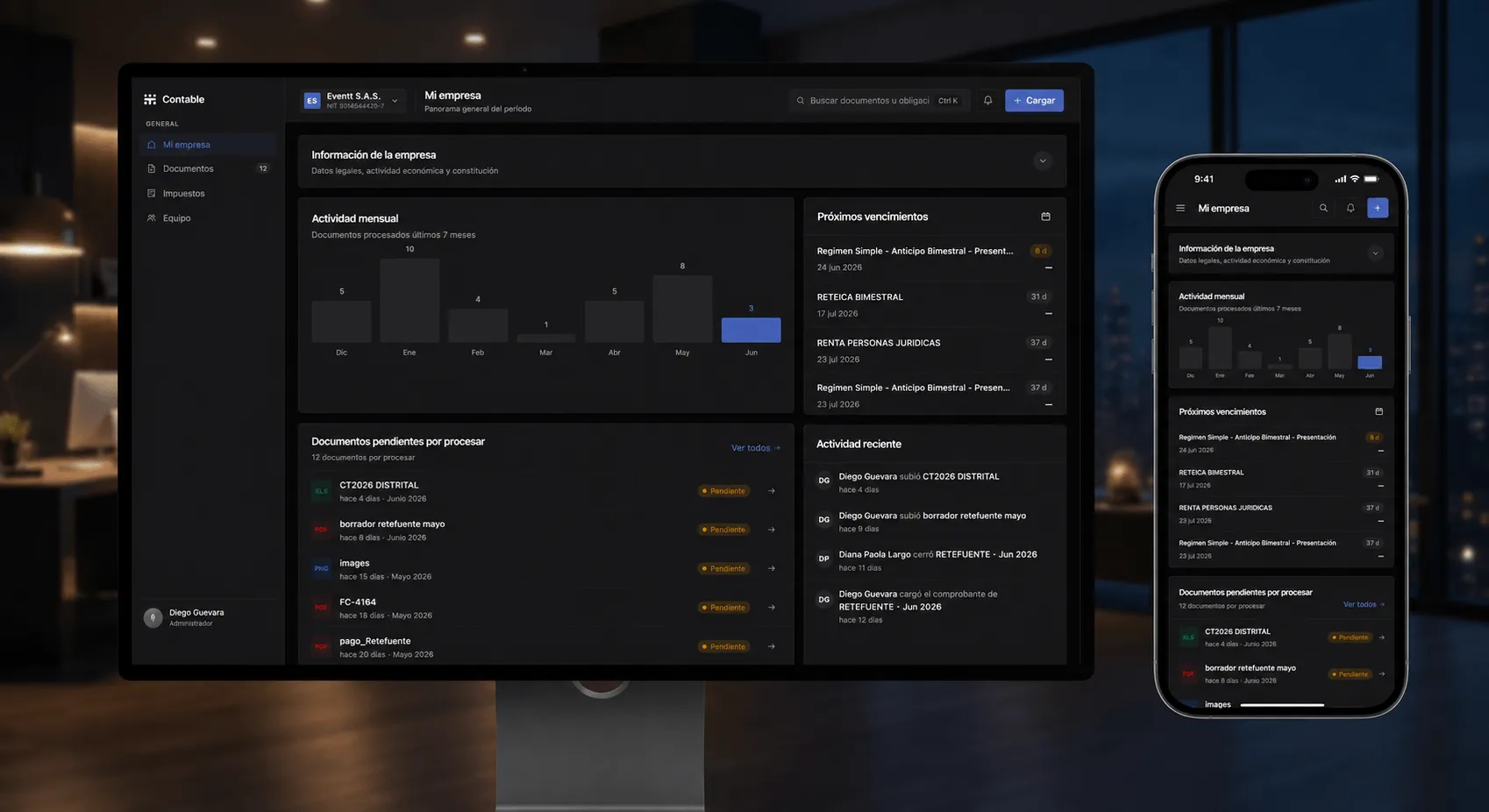
Task: Expand the collapse dash on RETEICA BIMESTRAL
Action: pos(1048,313)
